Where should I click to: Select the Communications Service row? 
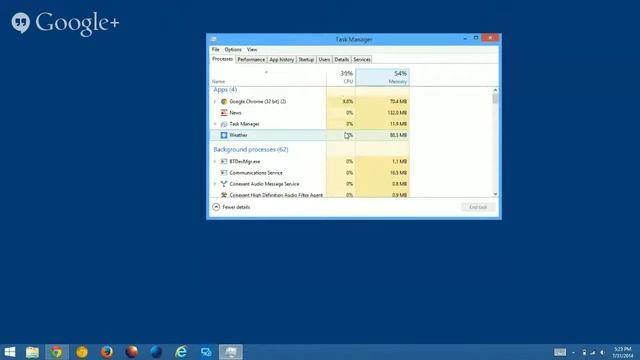(310, 173)
